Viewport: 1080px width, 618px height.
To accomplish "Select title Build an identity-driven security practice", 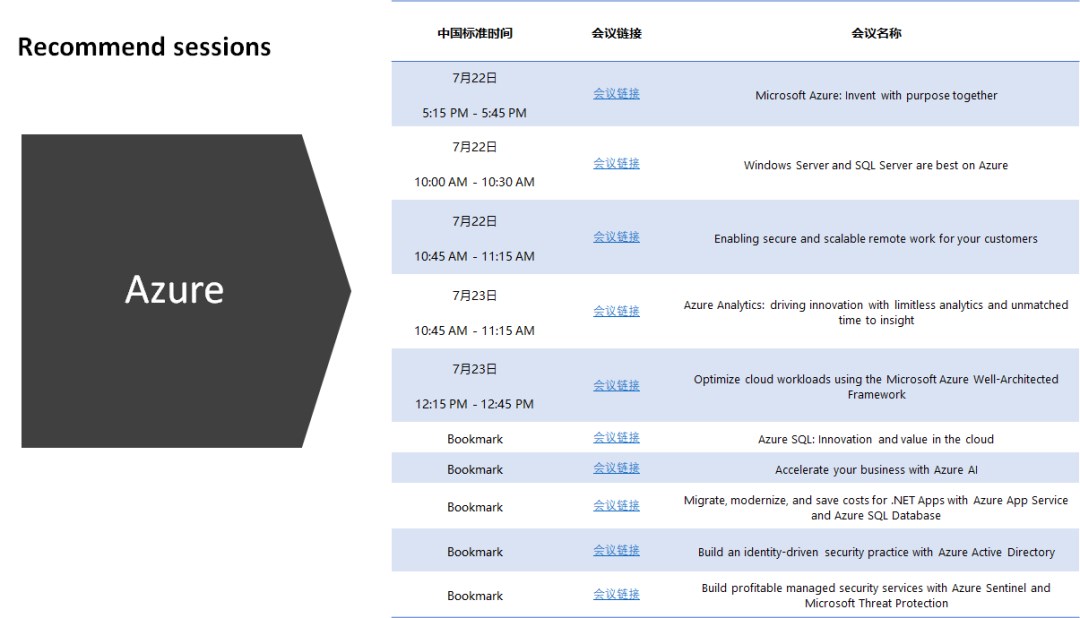I will point(876,552).
